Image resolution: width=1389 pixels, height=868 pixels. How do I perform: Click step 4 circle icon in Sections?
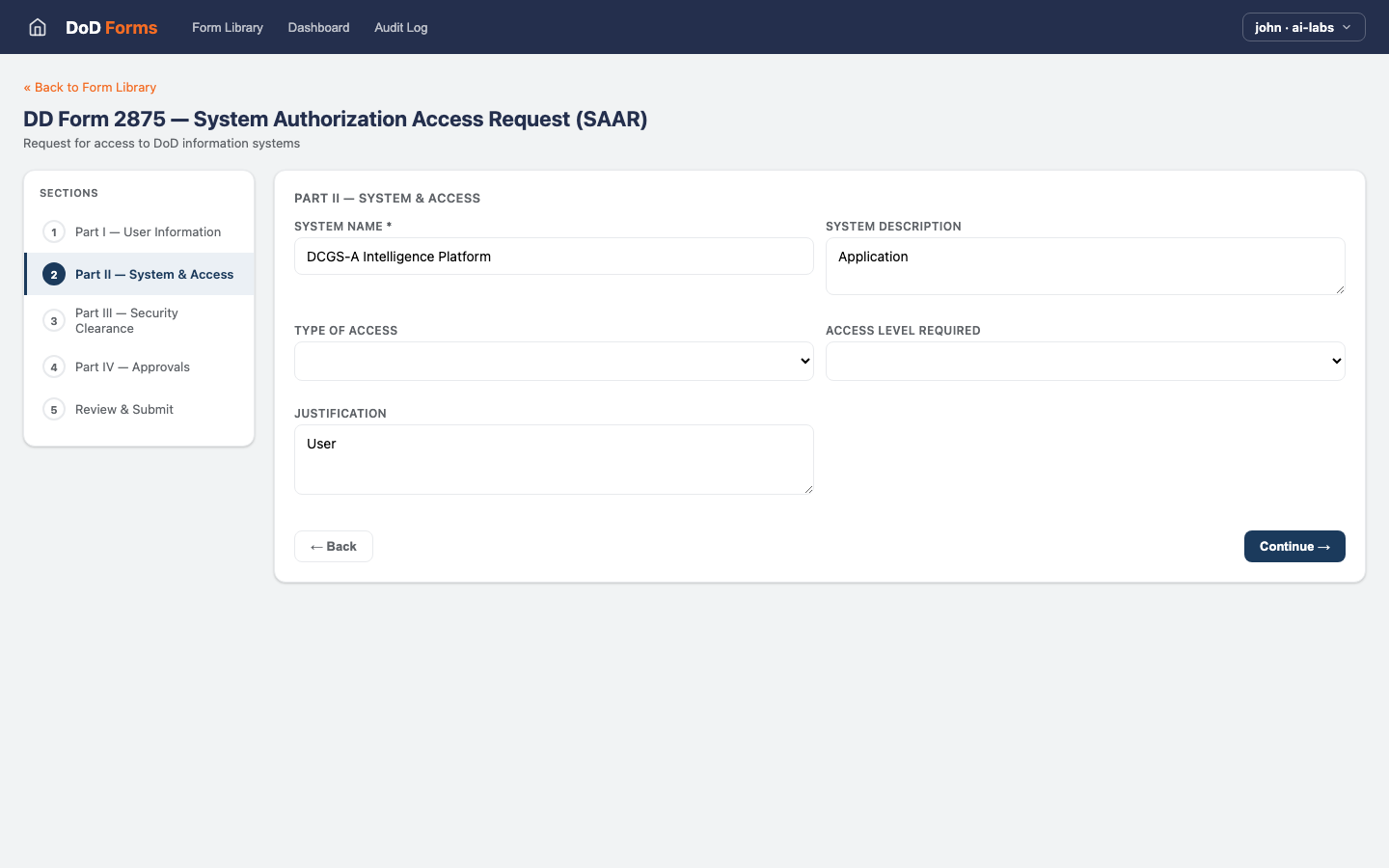click(x=54, y=367)
